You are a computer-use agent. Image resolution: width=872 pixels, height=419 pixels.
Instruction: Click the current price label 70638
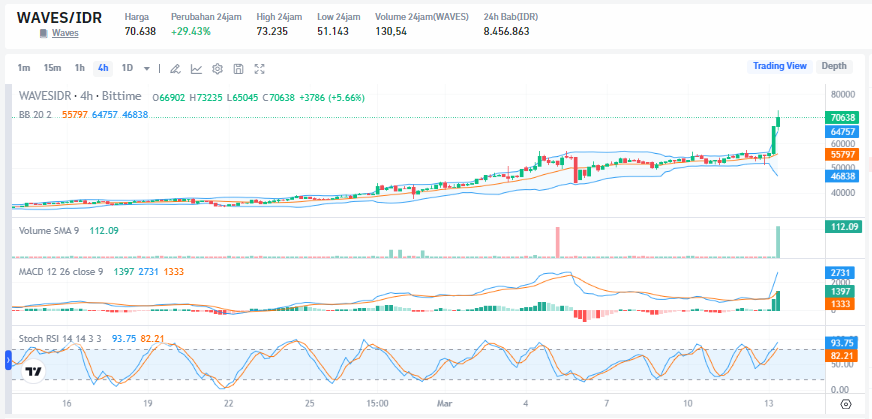(x=843, y=117)
